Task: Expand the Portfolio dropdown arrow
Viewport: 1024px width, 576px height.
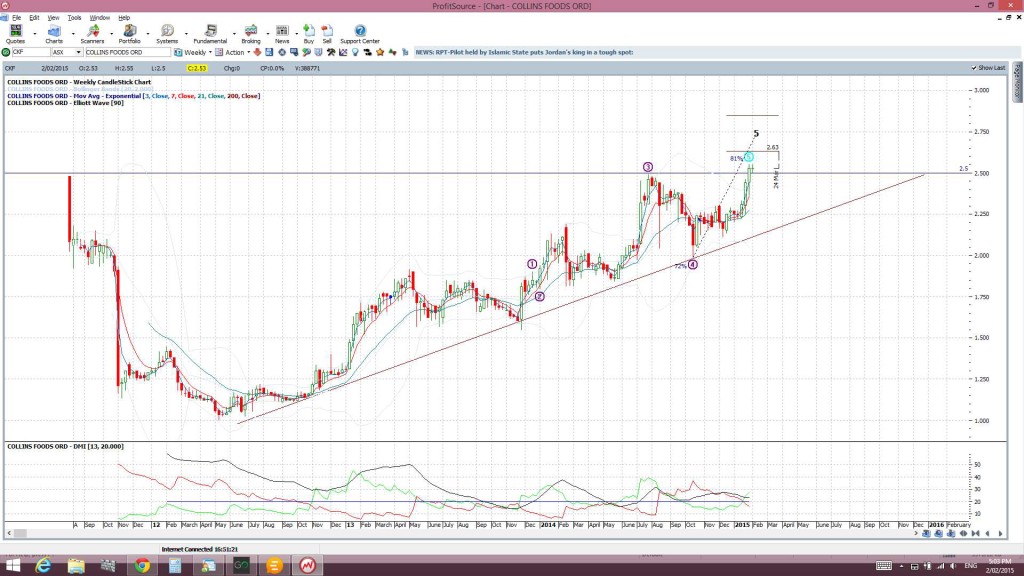Action: pos(148,33)
